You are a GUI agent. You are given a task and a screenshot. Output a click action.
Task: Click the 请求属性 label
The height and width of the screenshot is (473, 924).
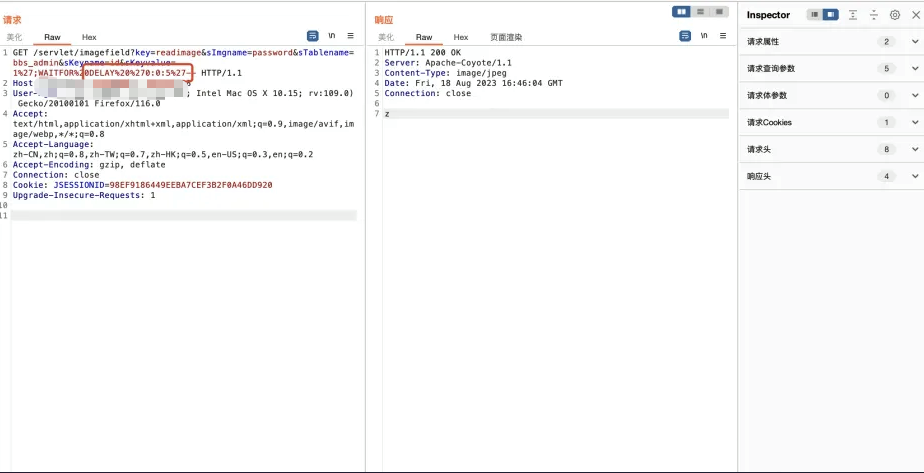[x=763, y=42]
